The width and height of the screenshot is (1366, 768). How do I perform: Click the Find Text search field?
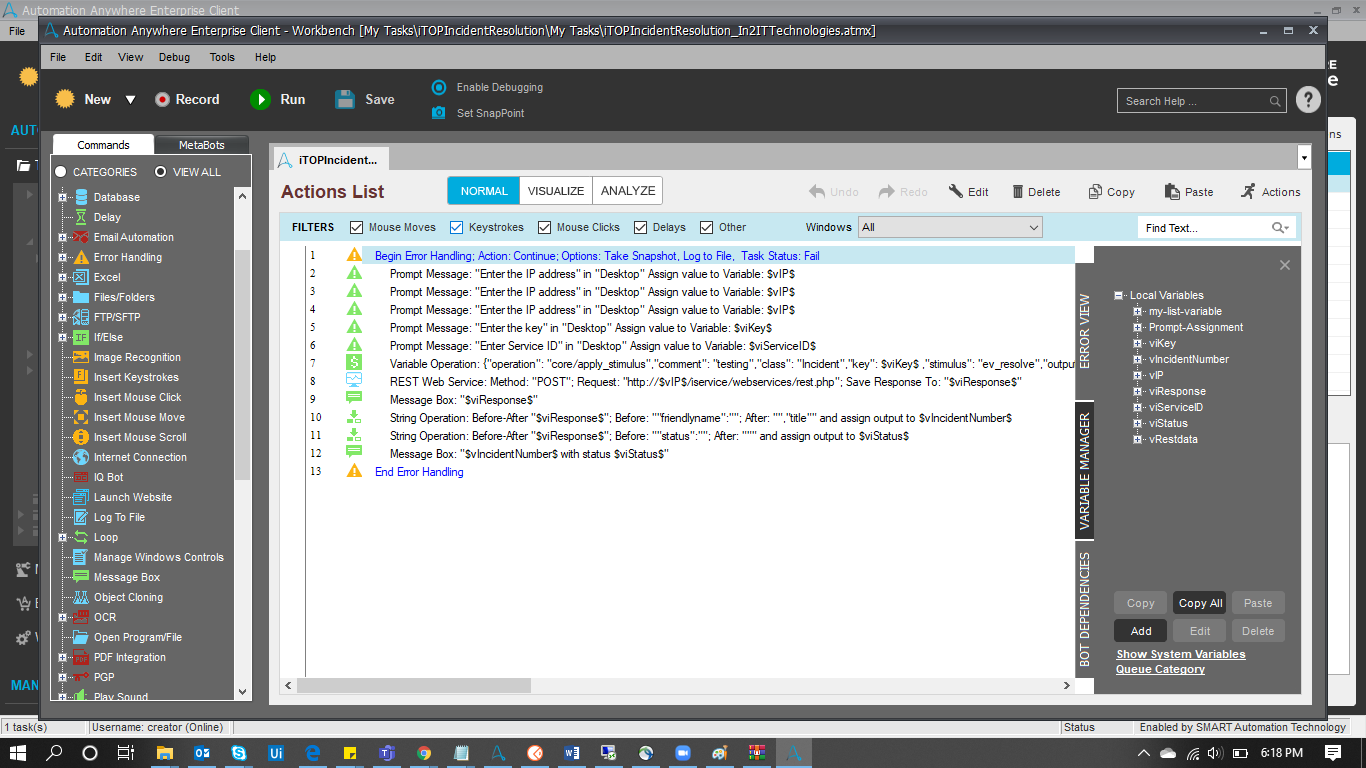pos(1204,228)
